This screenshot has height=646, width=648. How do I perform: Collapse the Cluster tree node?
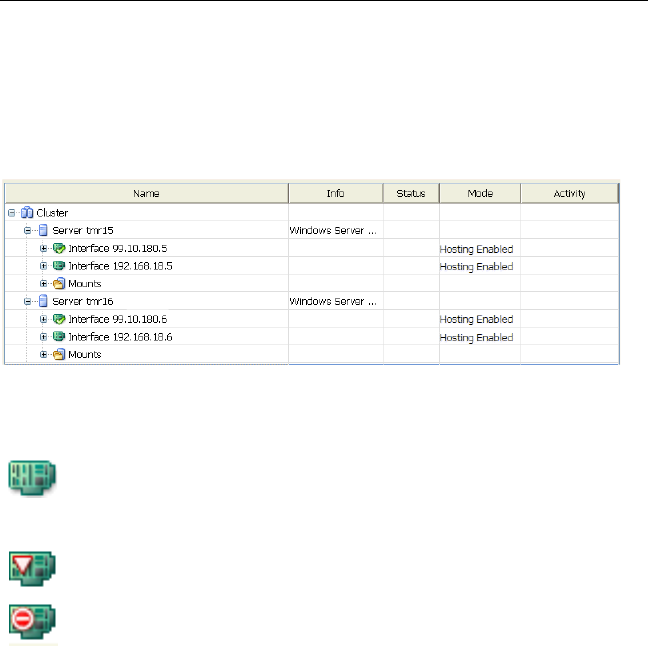coord(12,213)
